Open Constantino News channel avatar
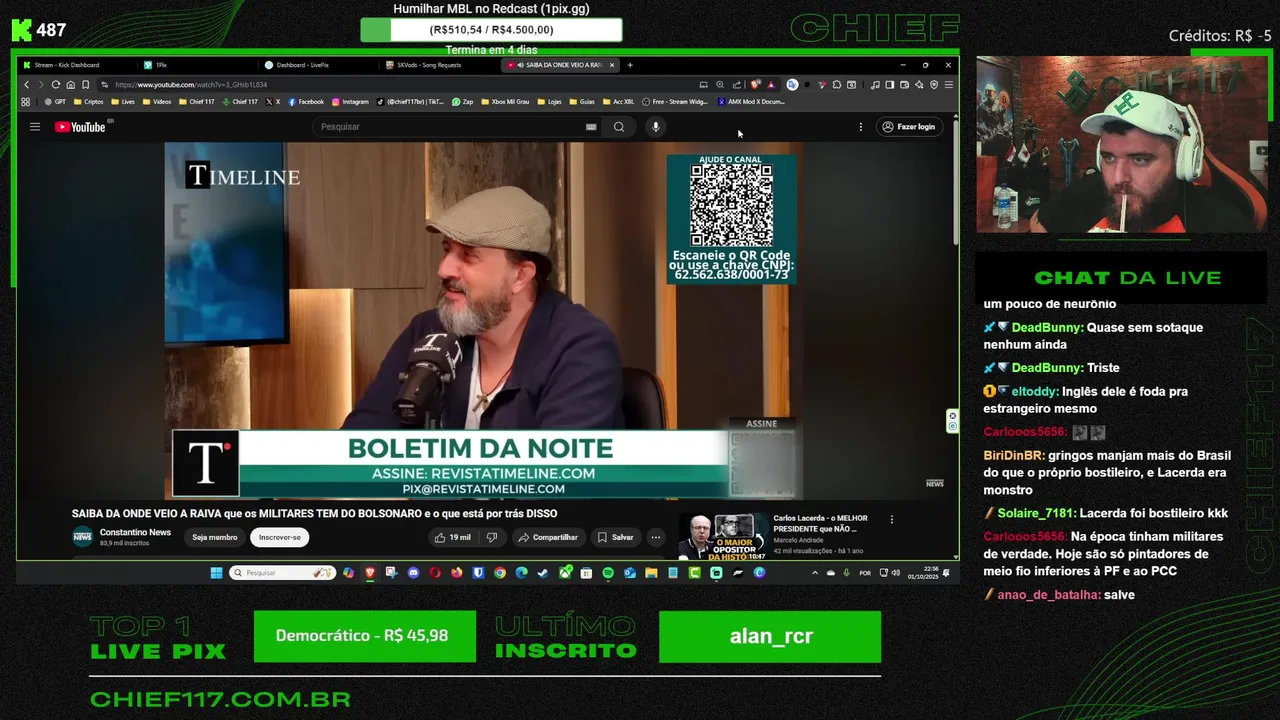Screen dimensions: 1280x720 pos(82,537)
